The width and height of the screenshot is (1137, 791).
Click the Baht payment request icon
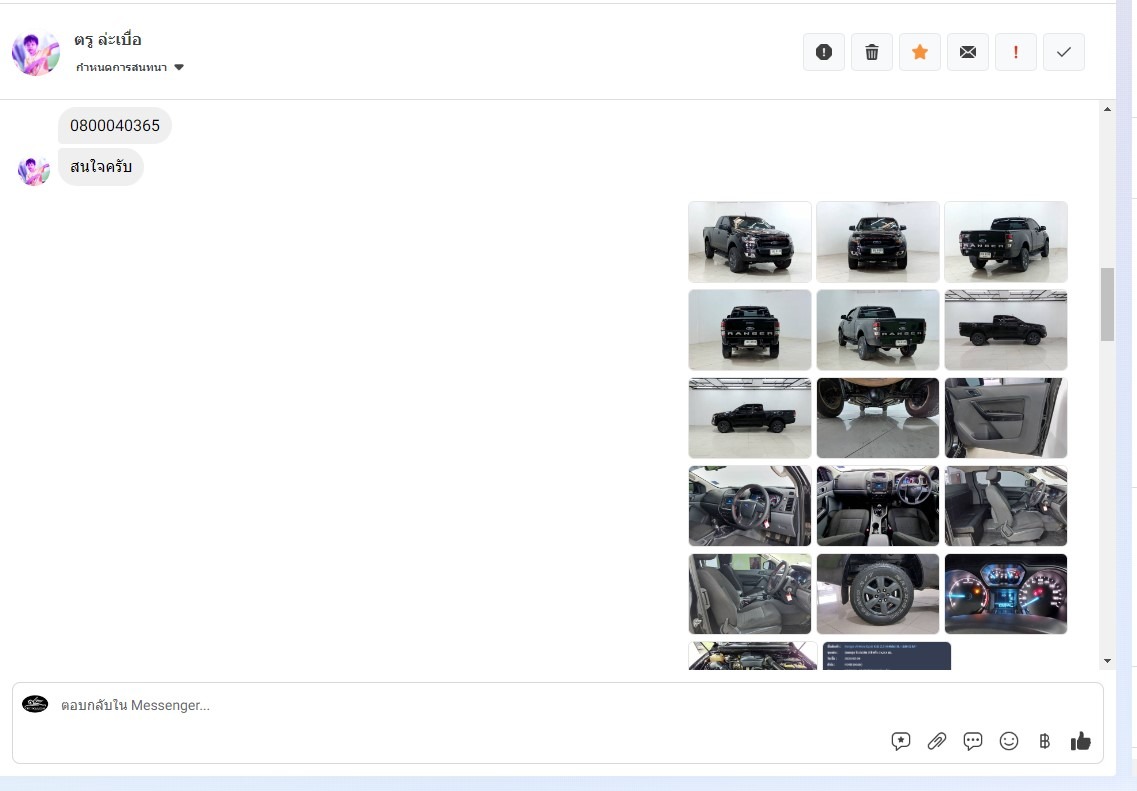pyautogui.click(x=1044, y=741)
